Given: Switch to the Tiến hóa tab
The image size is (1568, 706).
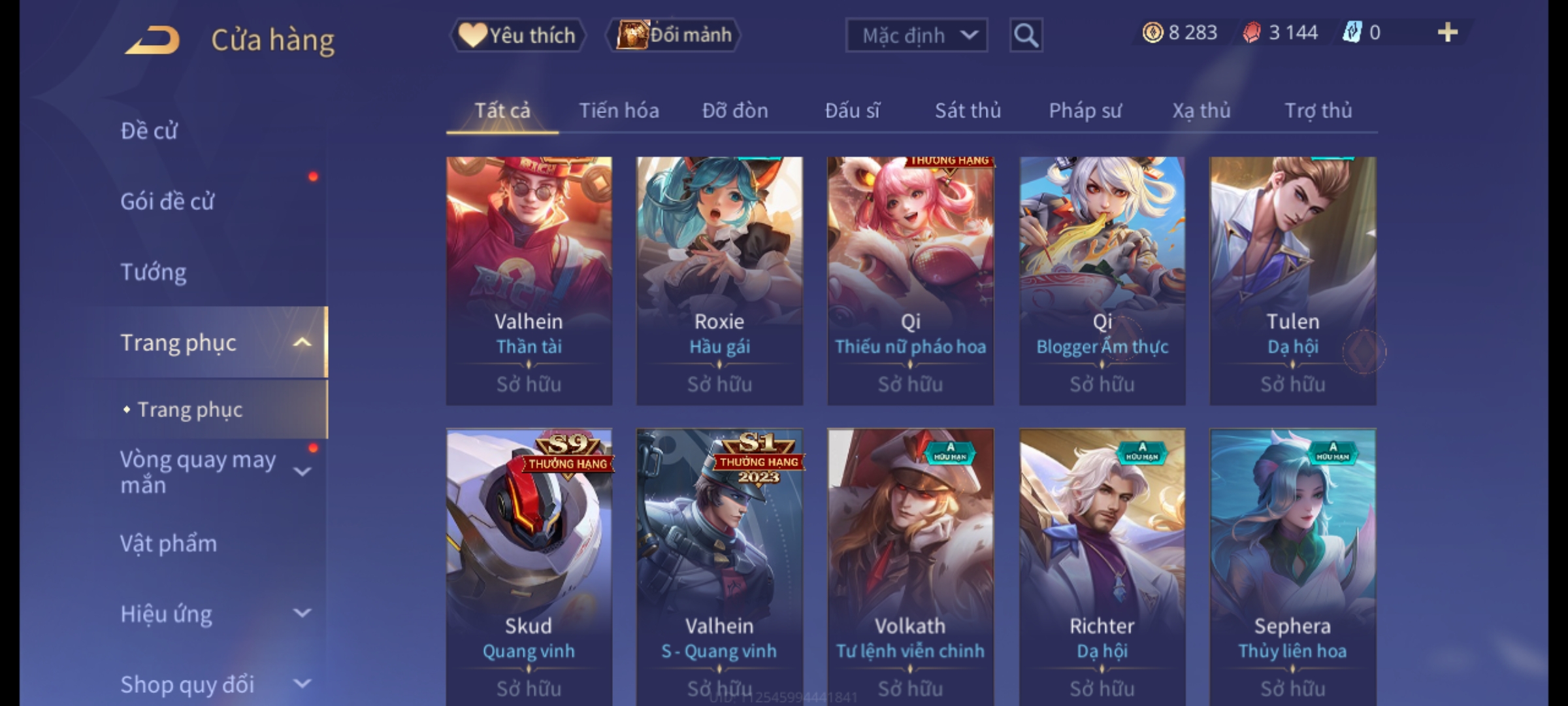Looking at the screenshot, I should point(619,110).
